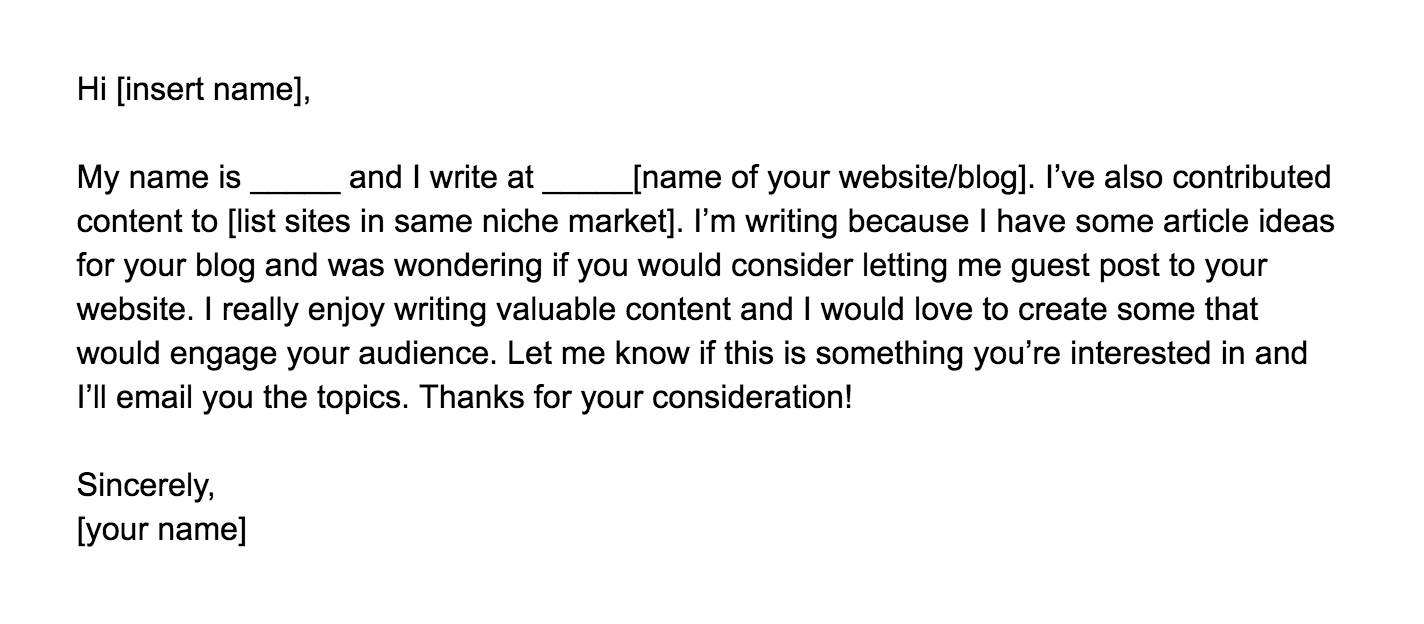1424x624 pixels.
Task: Click the phrase 'I've also contributed'
Action: [x=1188, y=179]
